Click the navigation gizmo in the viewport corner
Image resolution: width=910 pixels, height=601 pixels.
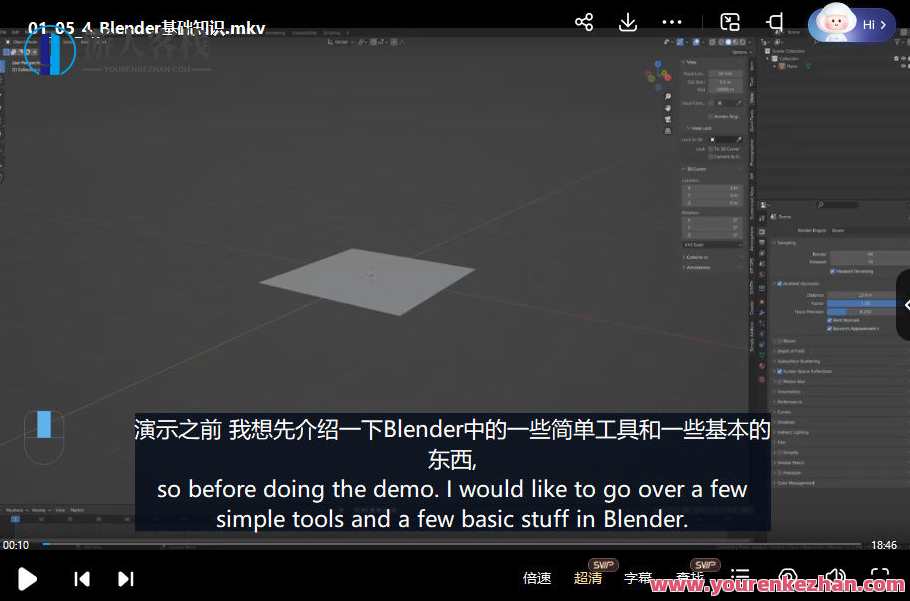click(x=660, y=72)
